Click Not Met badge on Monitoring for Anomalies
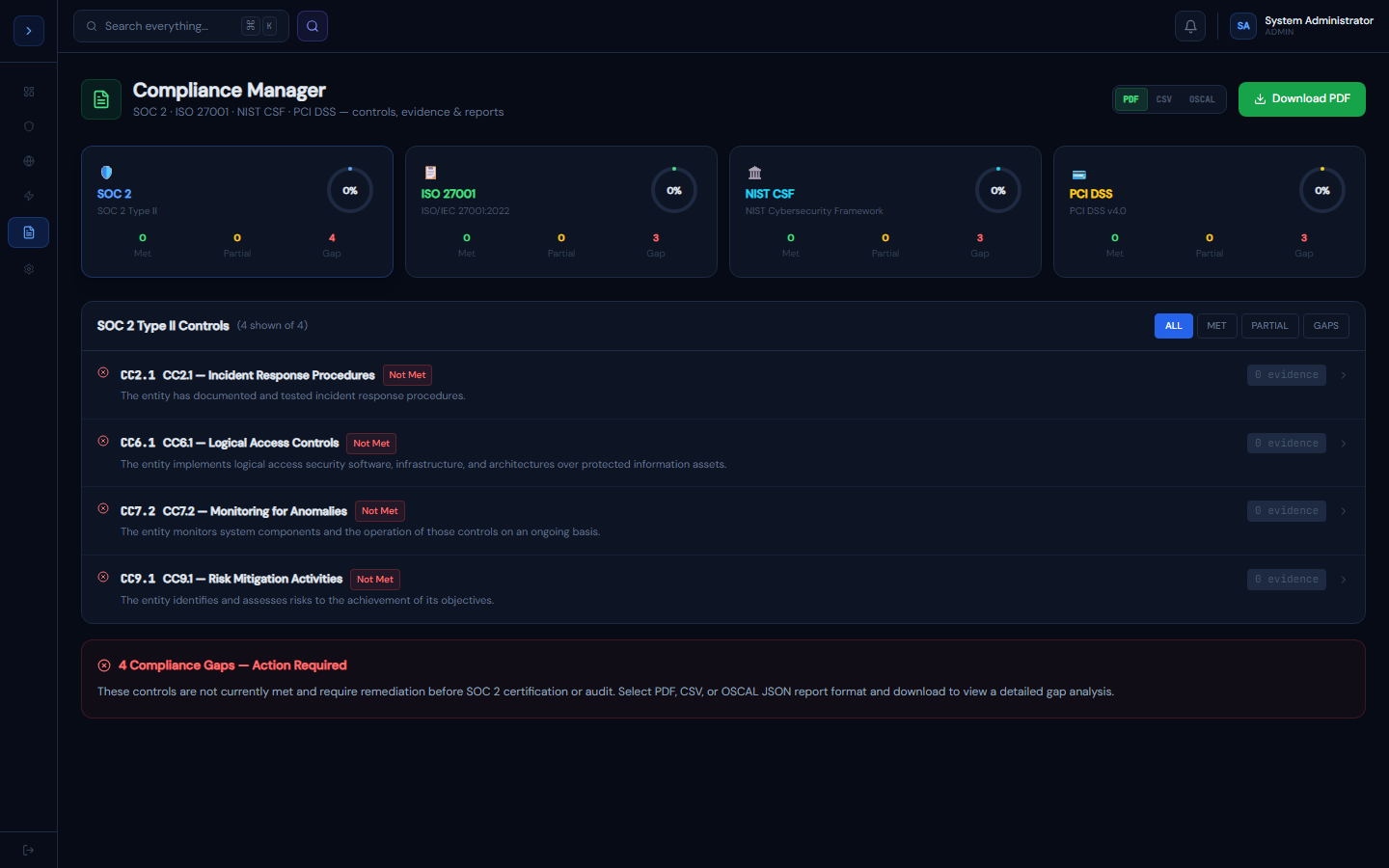 [x=380, y=511]
